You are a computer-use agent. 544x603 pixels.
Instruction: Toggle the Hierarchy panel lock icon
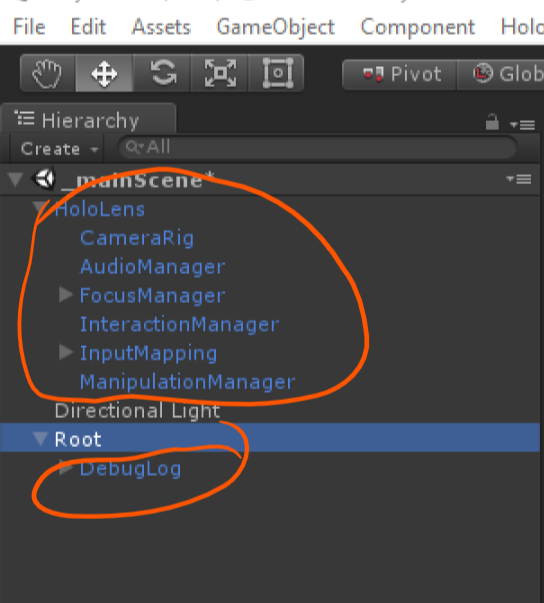coord(492,122)
